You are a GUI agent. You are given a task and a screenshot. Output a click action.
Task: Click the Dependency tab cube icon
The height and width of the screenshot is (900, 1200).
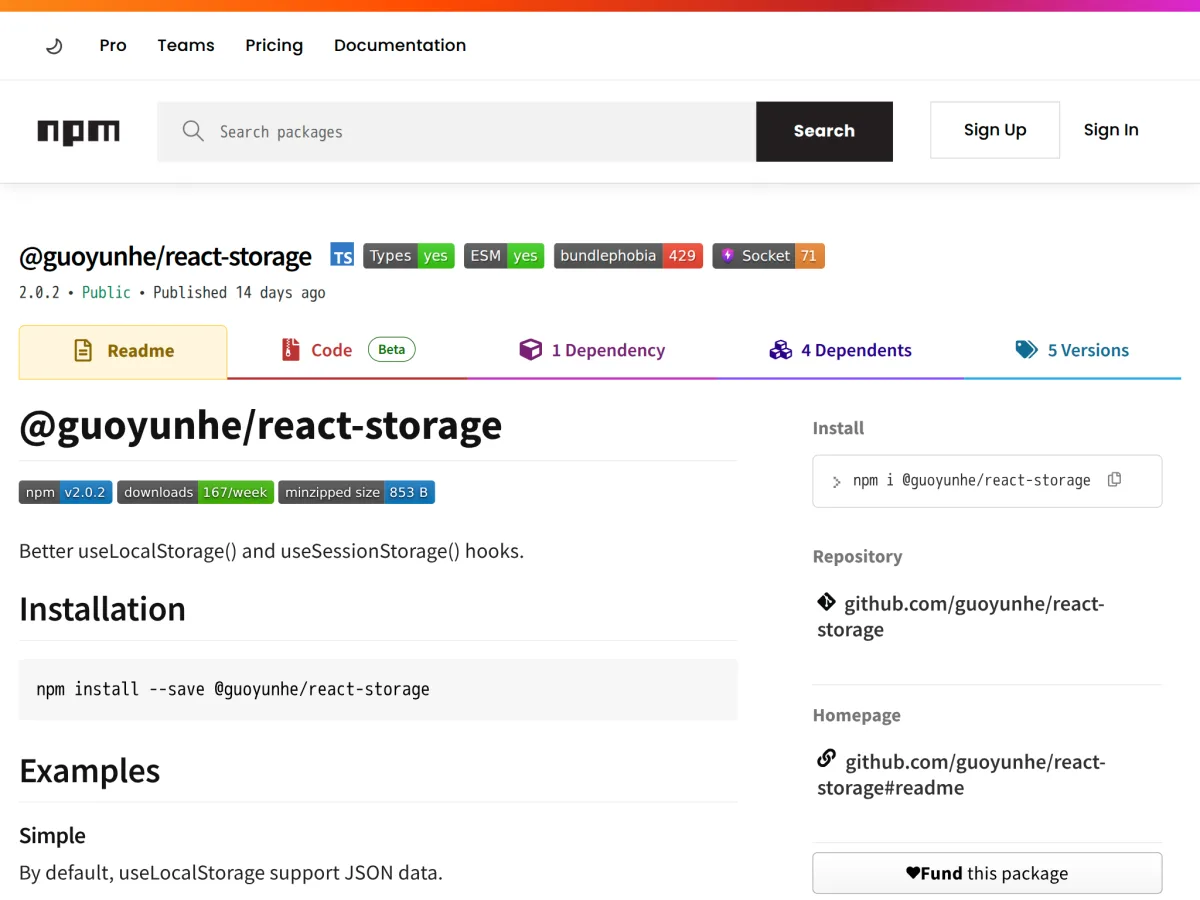[530, 350]
